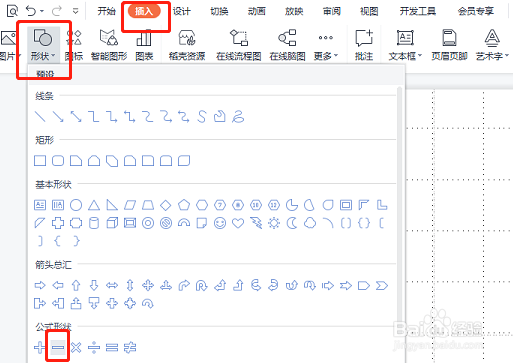Select the heart shape

[x=238, y=223]
